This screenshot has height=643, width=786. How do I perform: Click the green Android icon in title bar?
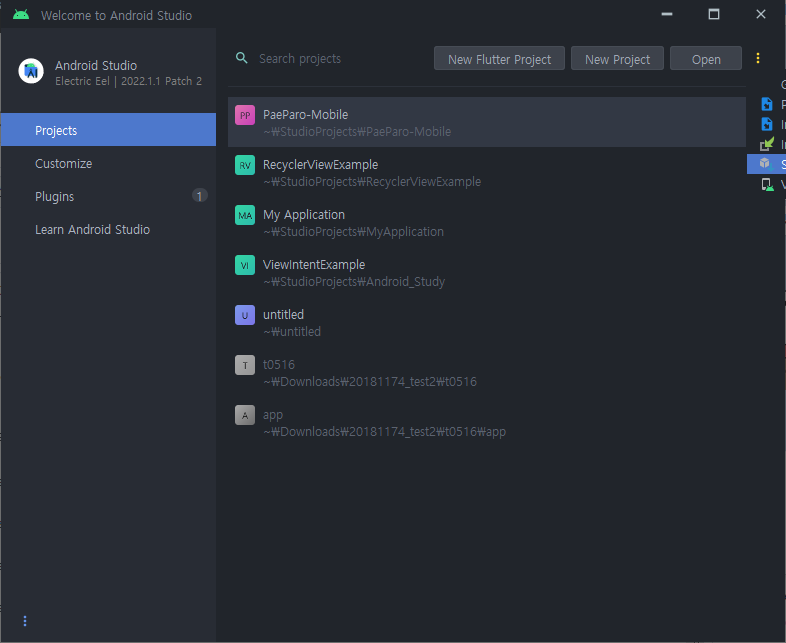[x=21, y=15]
